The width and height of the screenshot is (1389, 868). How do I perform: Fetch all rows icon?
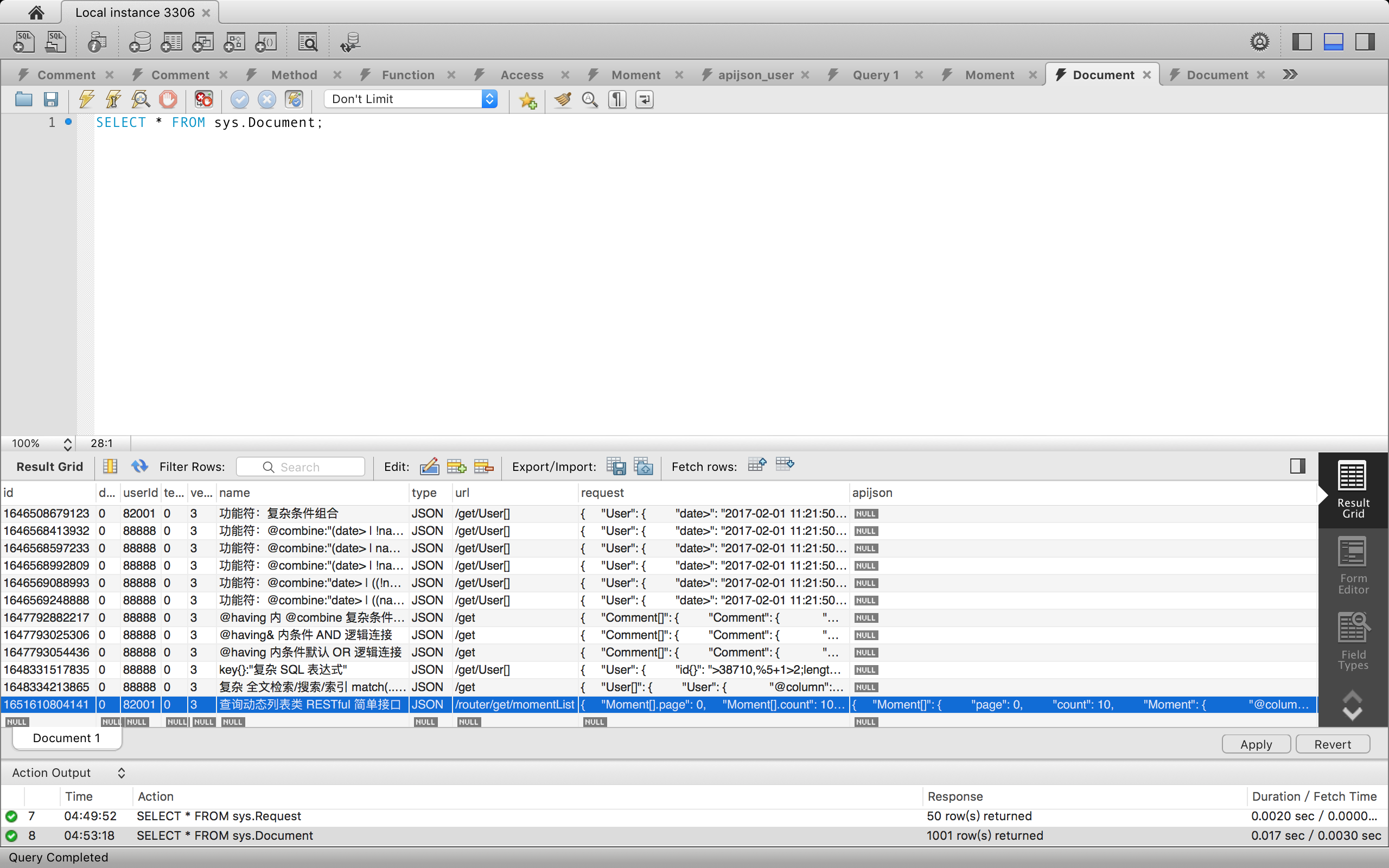(x=785, y=464)
